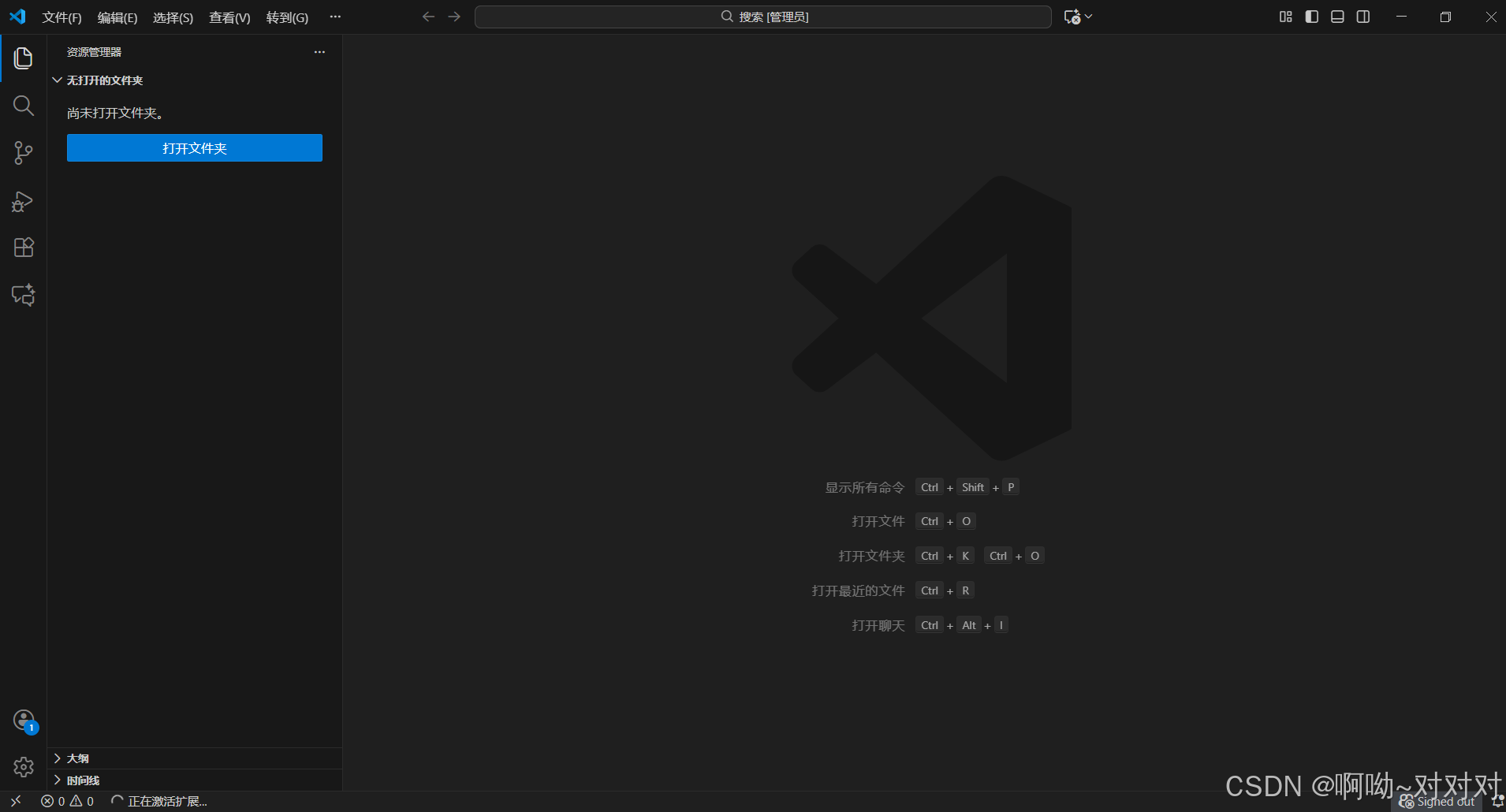Screen dimensions: 1506x812
Task: Click the 显示所有命令 hint label
Action: (x=864, y=488)
